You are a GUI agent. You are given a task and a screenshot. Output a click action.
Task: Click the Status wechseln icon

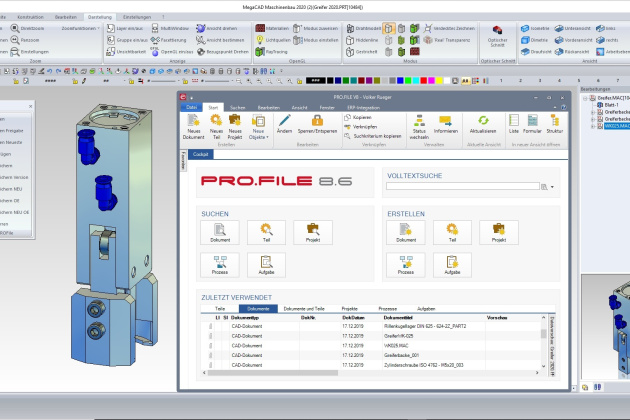click(420, 122)
